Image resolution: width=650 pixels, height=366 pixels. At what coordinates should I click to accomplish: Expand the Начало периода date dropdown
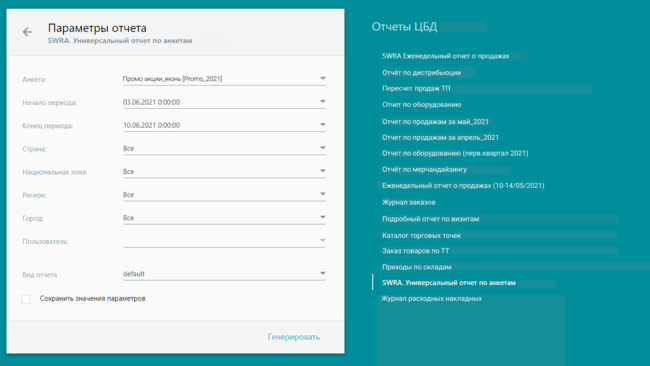[x=323, y=102]
